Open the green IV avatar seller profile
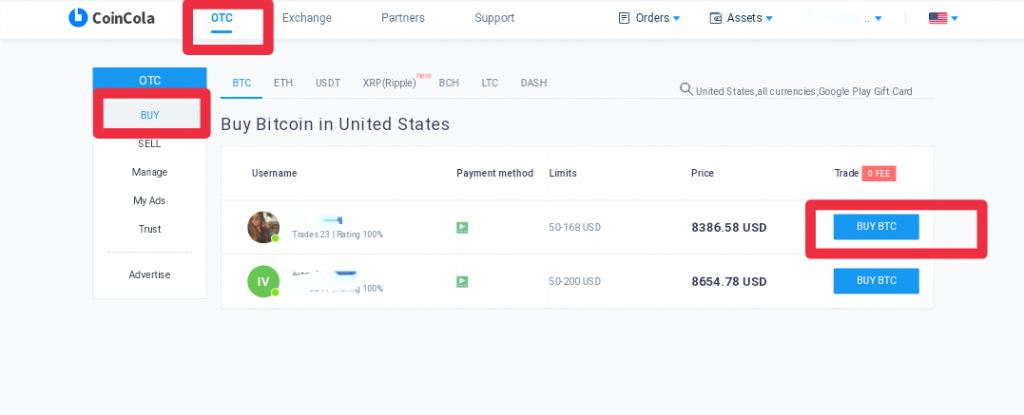Viewport: 1024px width, 415px height. pos(263,282)
